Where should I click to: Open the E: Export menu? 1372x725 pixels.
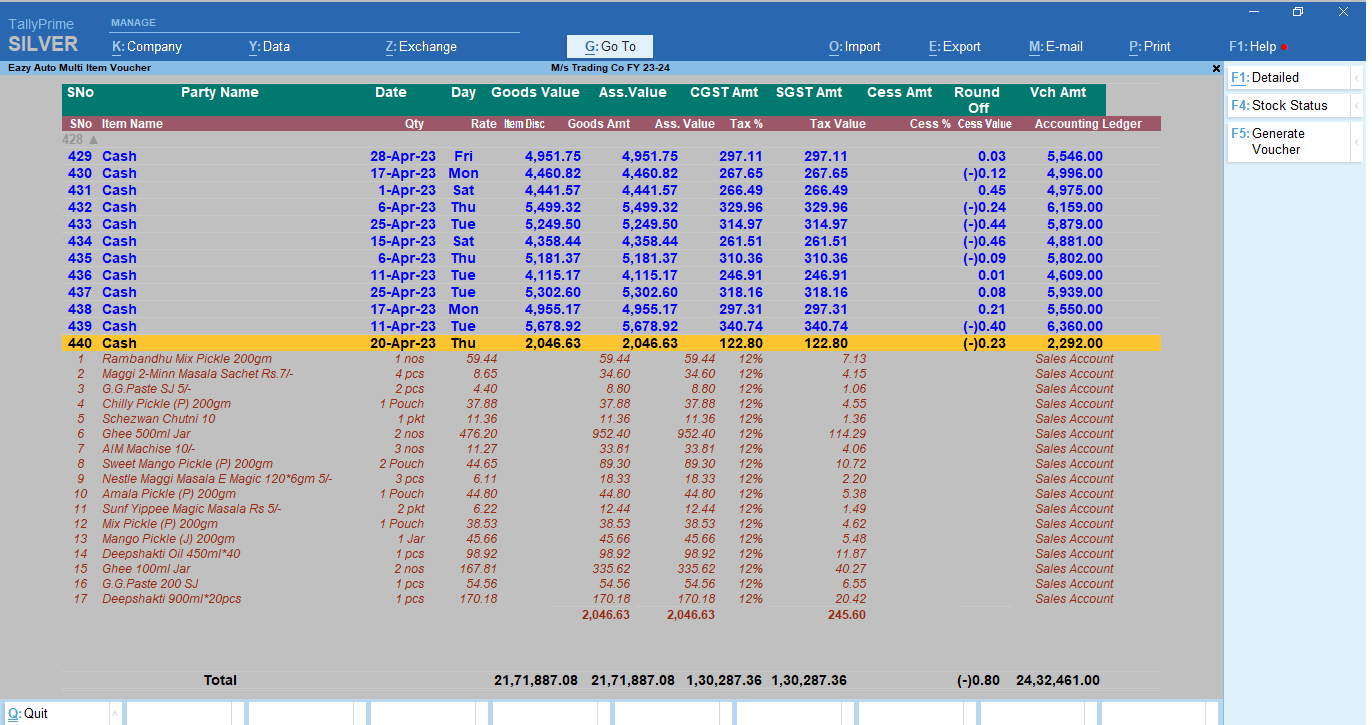(955, 47)
